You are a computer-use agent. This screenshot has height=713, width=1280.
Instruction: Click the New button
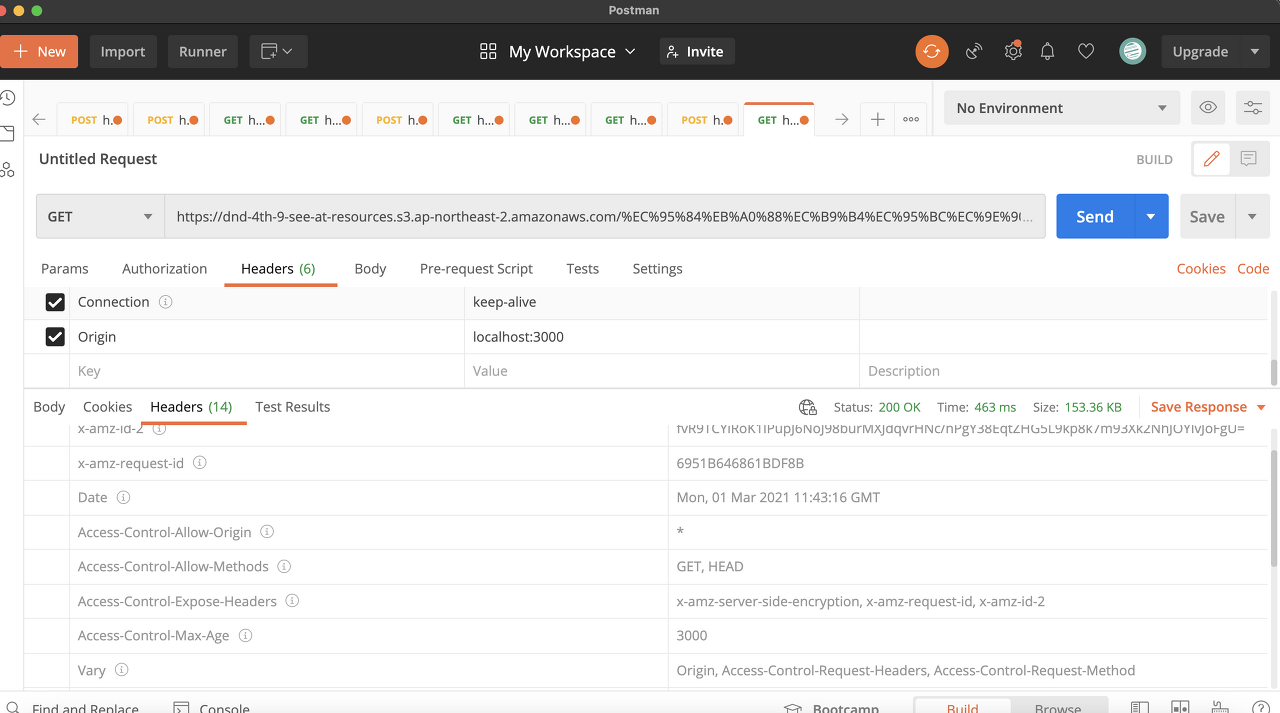pyautogui.click(x=39, y=52)
